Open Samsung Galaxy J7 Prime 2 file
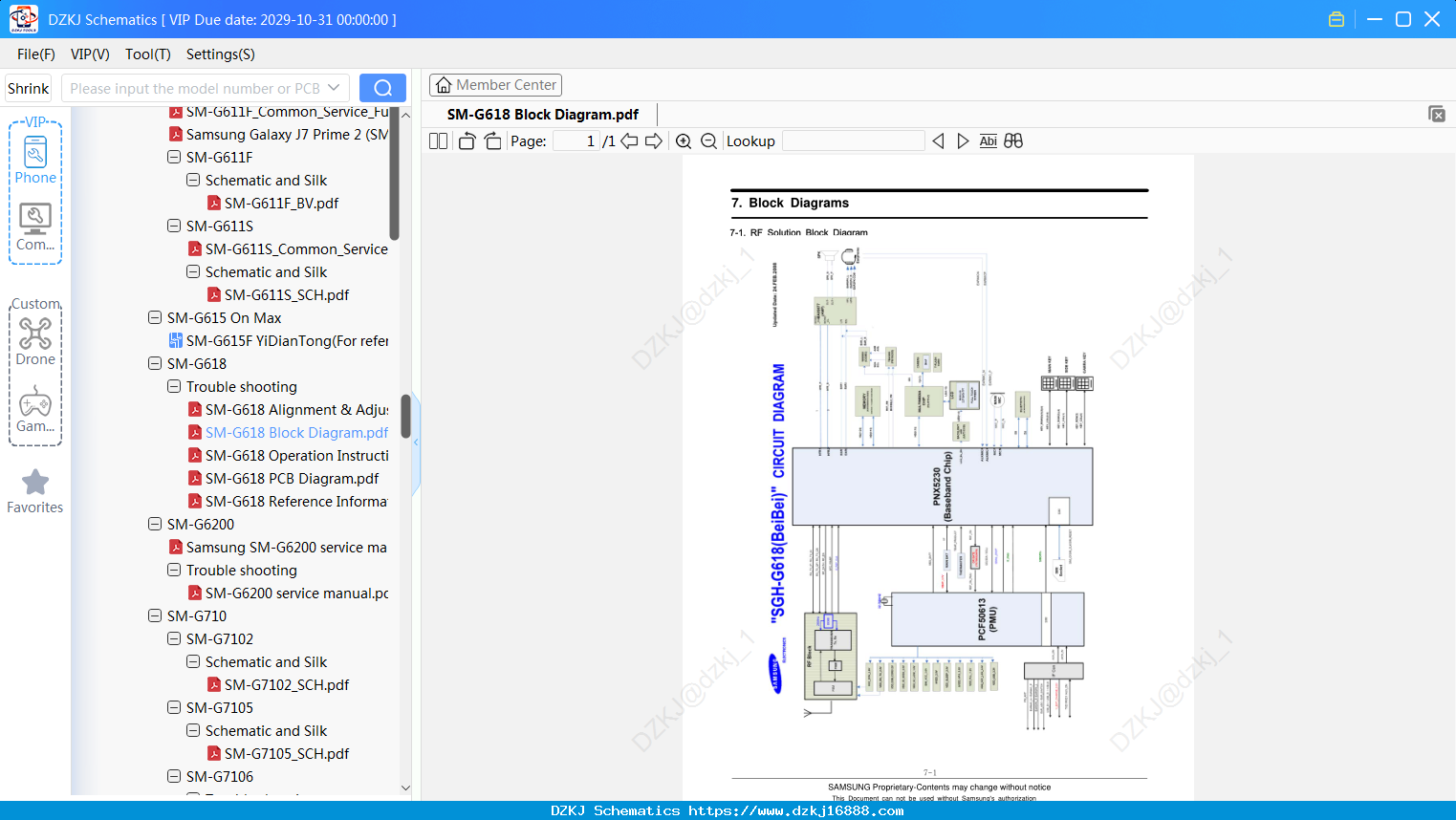 [x=279, y=134]
